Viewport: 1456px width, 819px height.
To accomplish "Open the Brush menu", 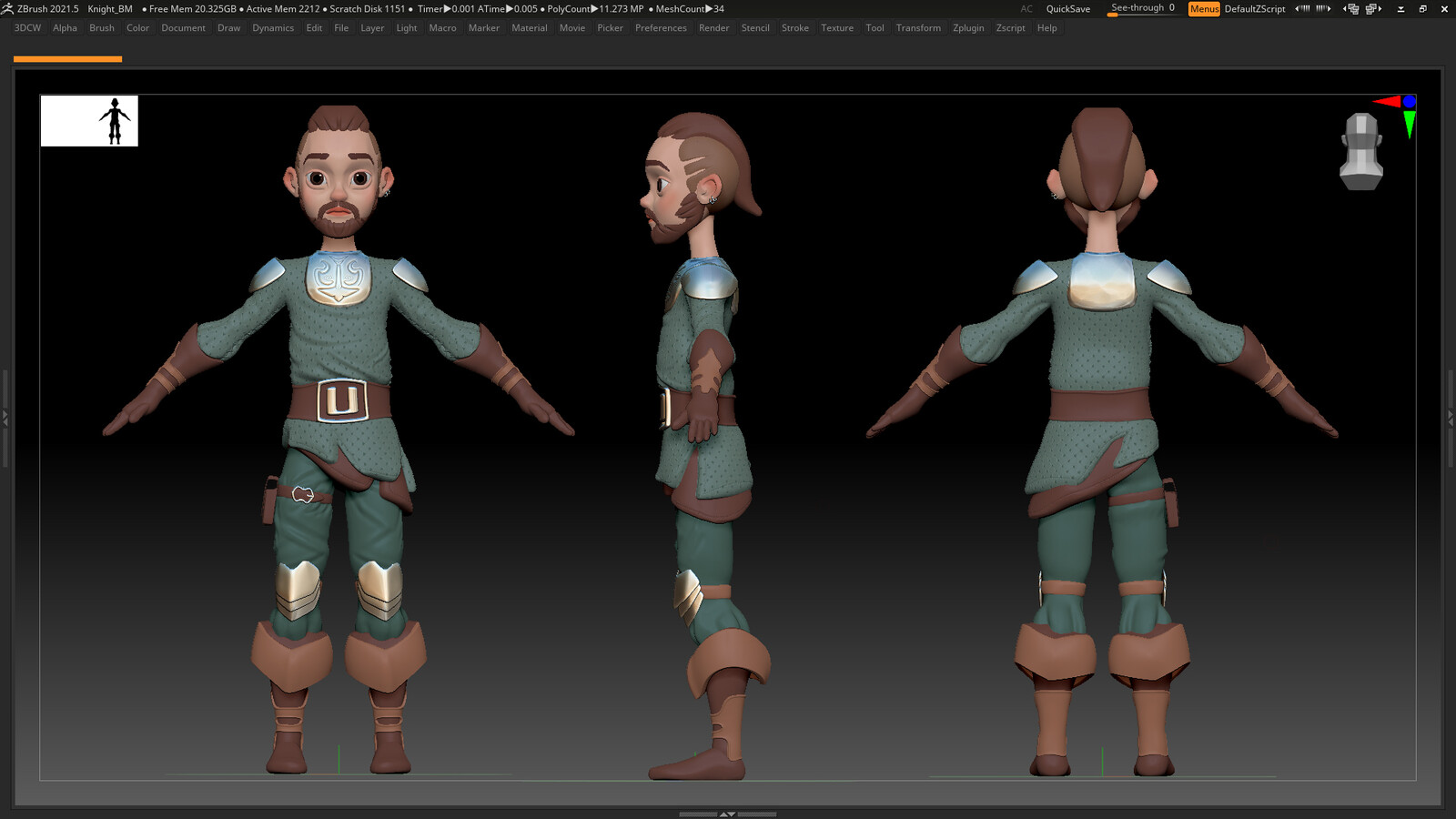I will 102,28.
